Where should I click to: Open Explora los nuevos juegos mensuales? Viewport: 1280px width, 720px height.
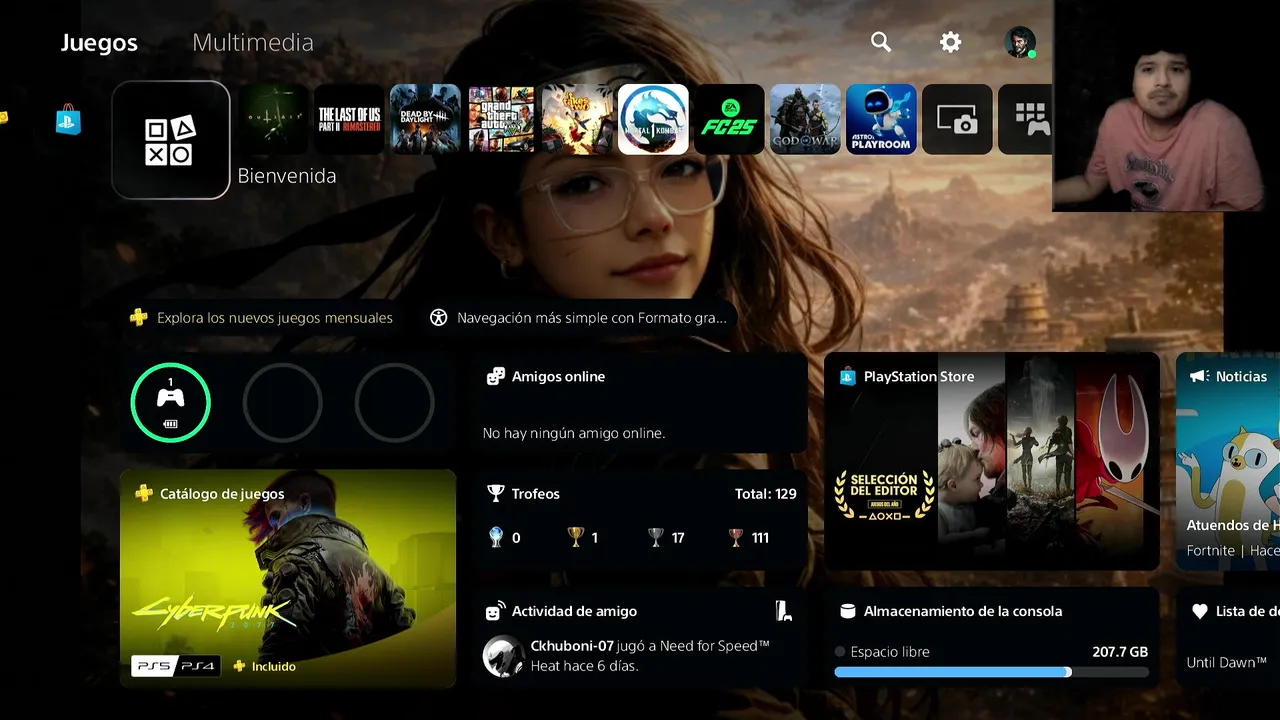262,318
